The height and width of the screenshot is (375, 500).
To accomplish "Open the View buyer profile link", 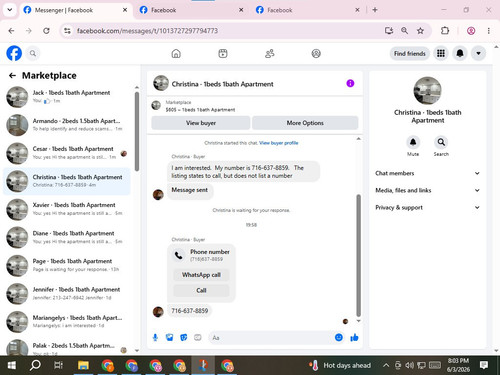I will 279,143.
